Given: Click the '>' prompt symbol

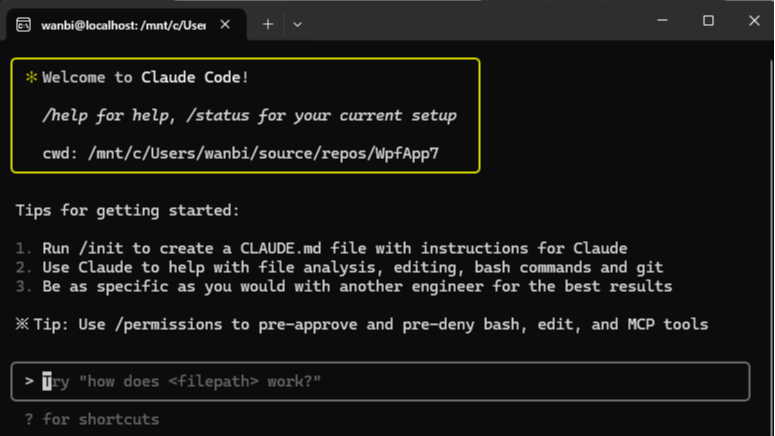Looking at the screenshot, I should coord(30,382).
